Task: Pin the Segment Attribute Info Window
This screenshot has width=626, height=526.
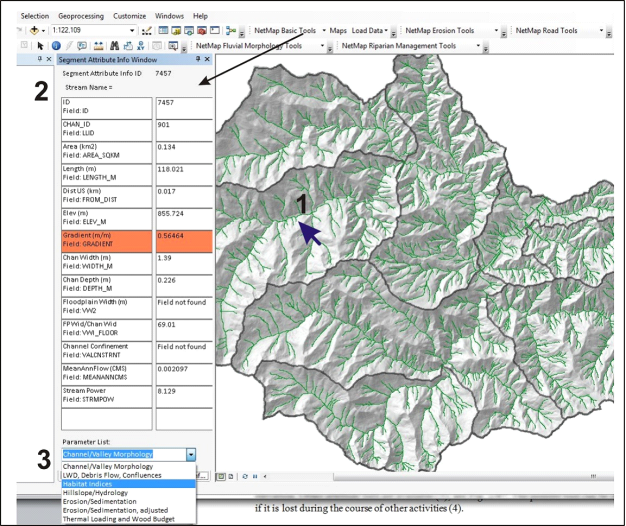Action: click(x=199, y=60)
